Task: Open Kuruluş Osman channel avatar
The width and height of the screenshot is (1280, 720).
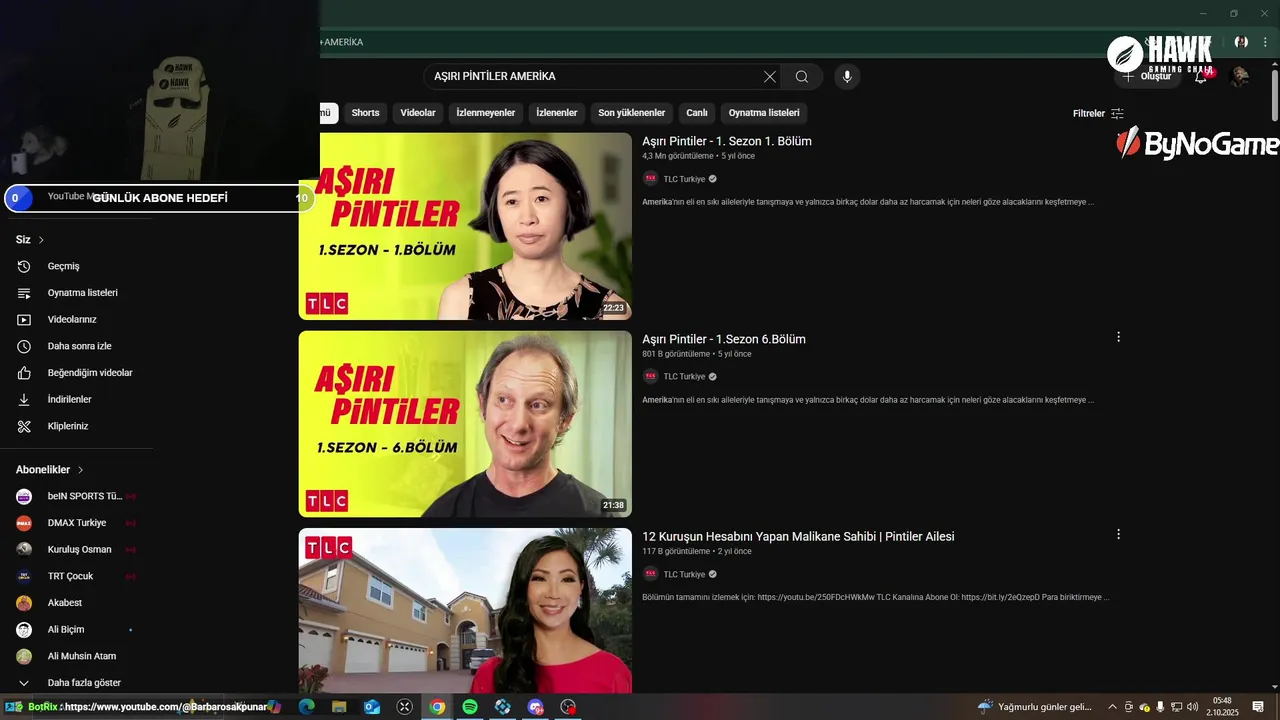Action: (x=24, y=549)
